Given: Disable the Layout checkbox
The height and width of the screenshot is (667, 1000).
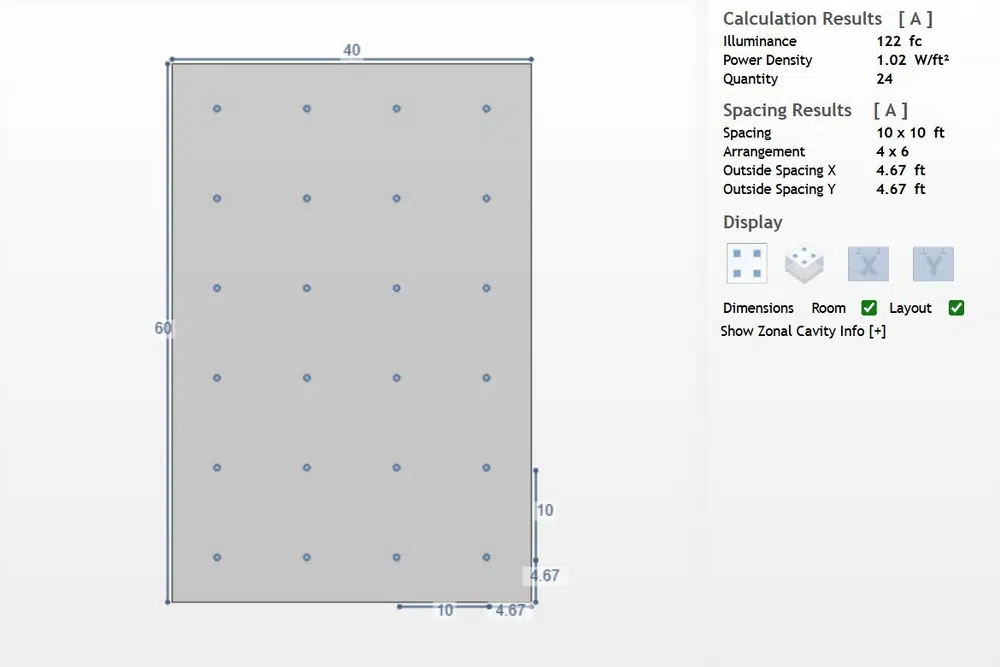Looking at the screenshot, I should point(956,307).
